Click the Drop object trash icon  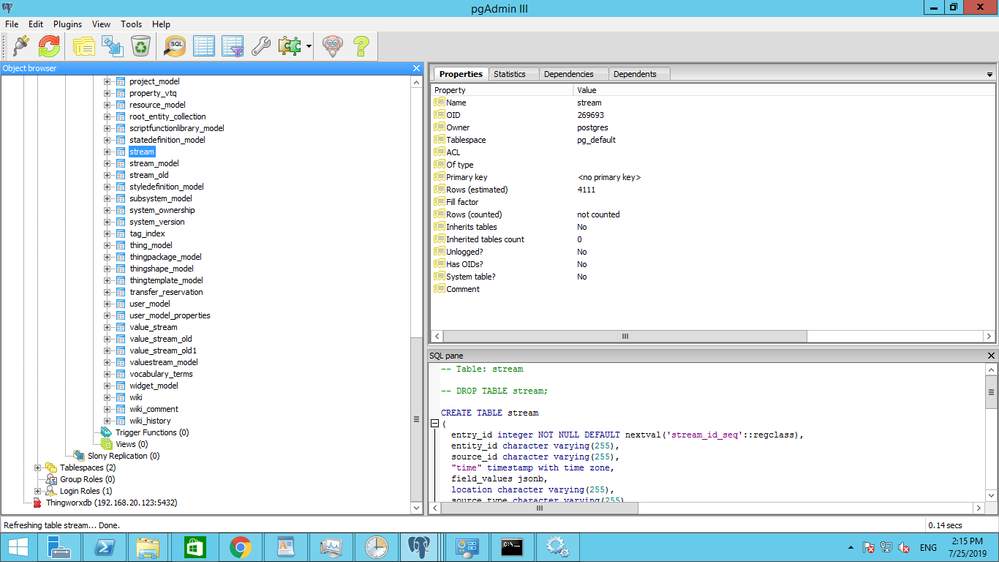click(x=141, y=46)
